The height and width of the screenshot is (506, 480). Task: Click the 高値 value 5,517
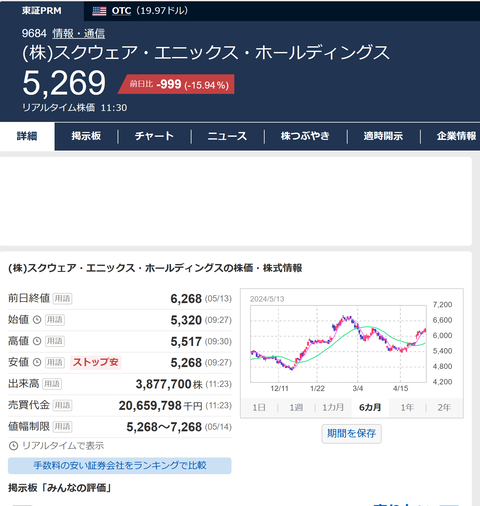click(x=186, y=341)
